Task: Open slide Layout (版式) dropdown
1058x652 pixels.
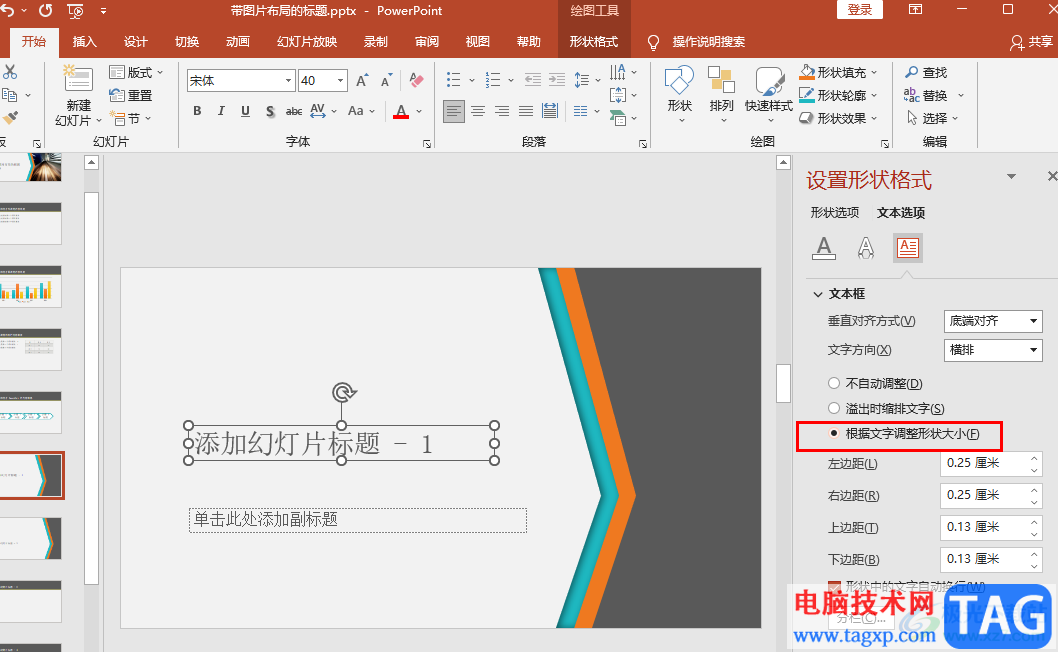Action: [x=136, y=72]
